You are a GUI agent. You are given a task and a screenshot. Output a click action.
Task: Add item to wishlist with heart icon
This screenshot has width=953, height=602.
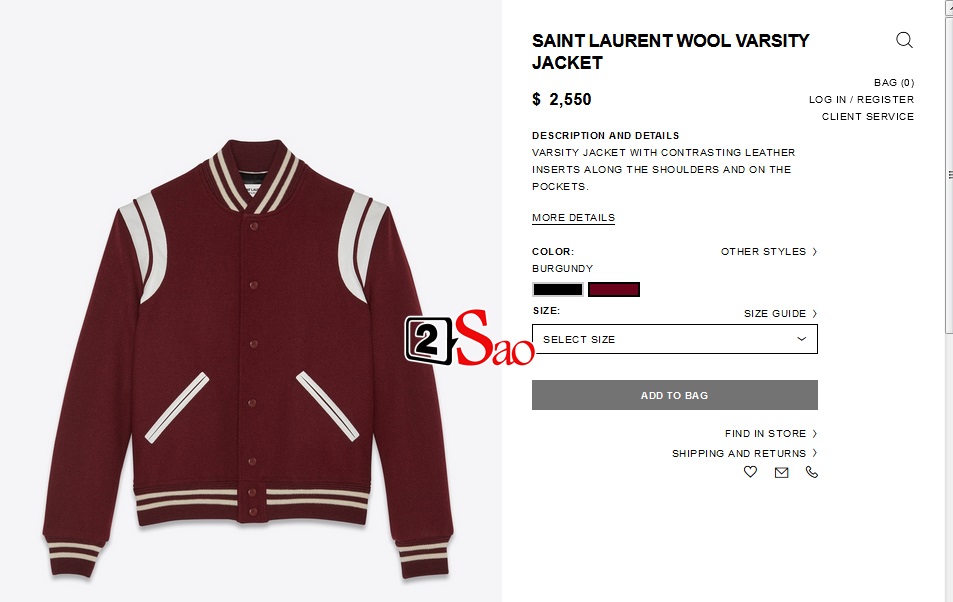point(751,472)
